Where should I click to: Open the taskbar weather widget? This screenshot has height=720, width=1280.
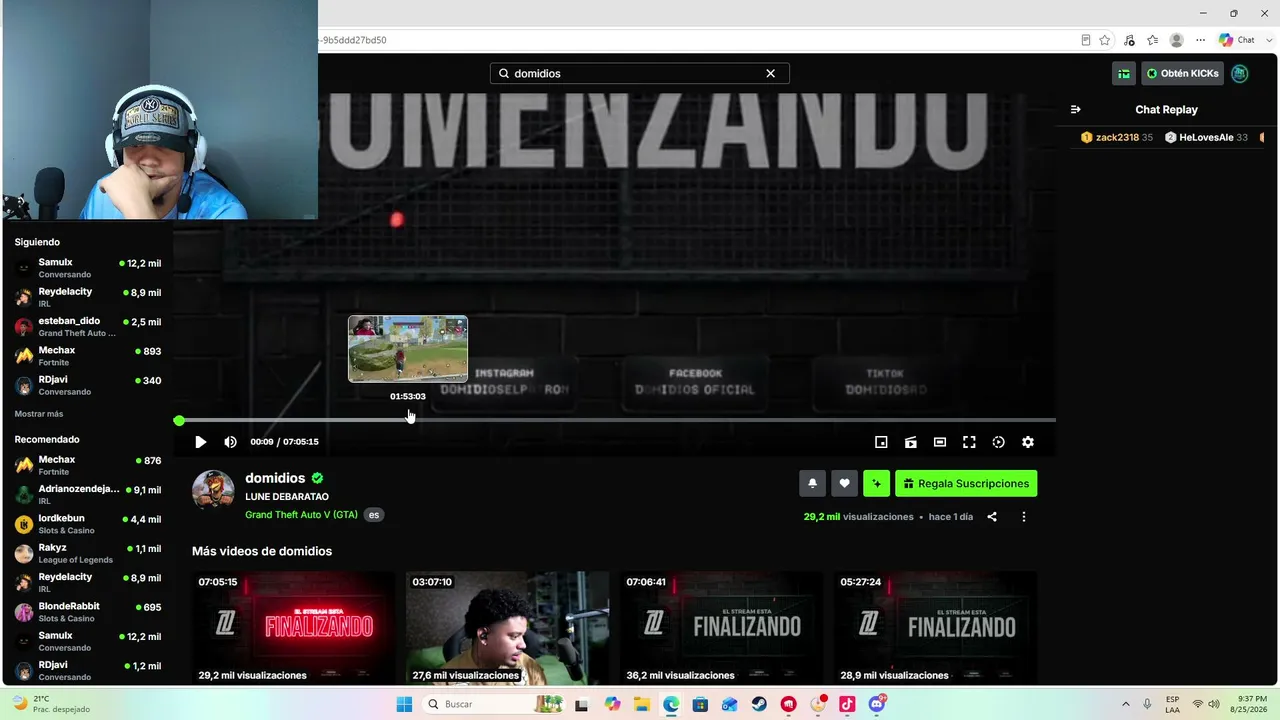tap(50, 704)
